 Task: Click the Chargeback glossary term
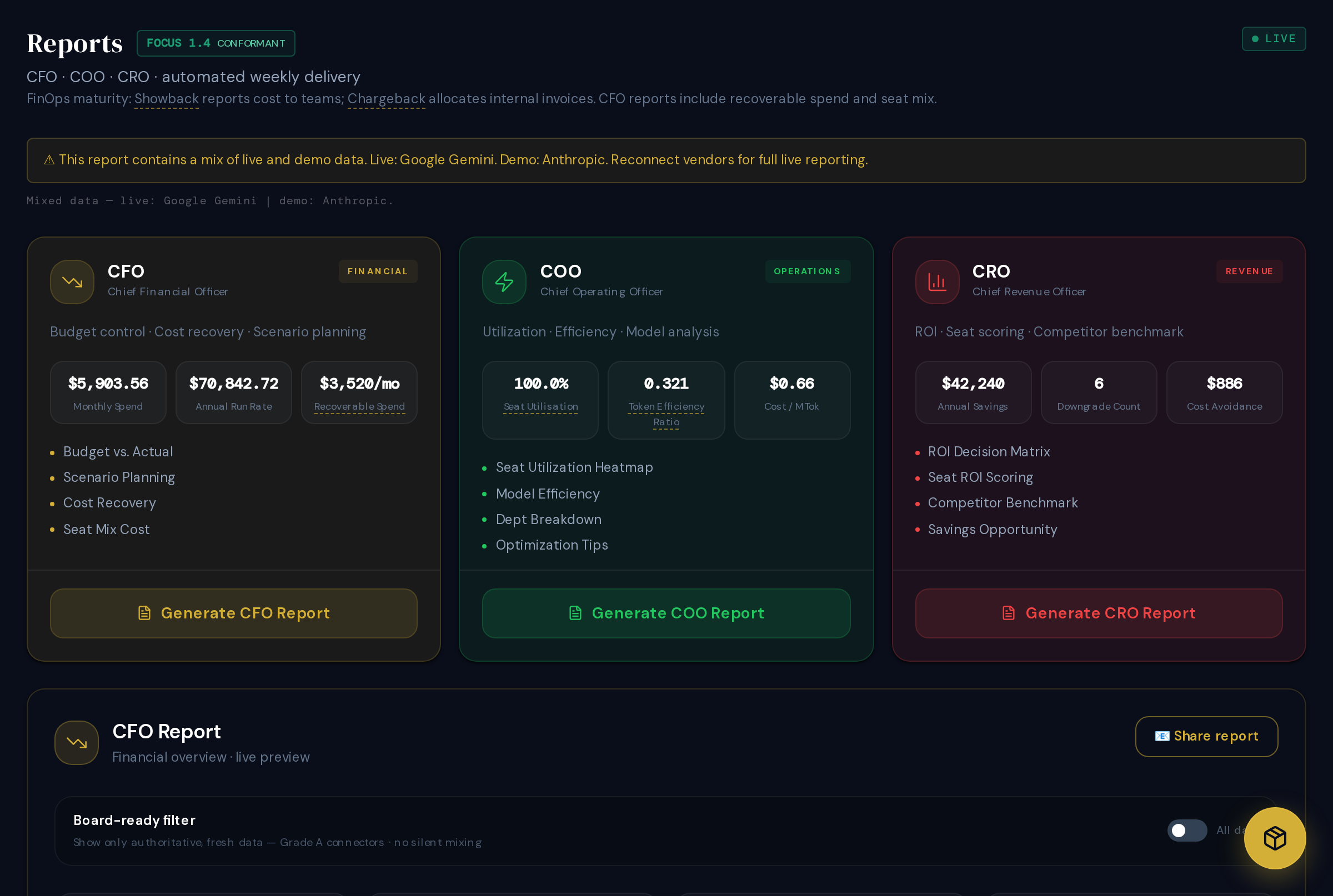pyautogui.click(x=387, y=99)
